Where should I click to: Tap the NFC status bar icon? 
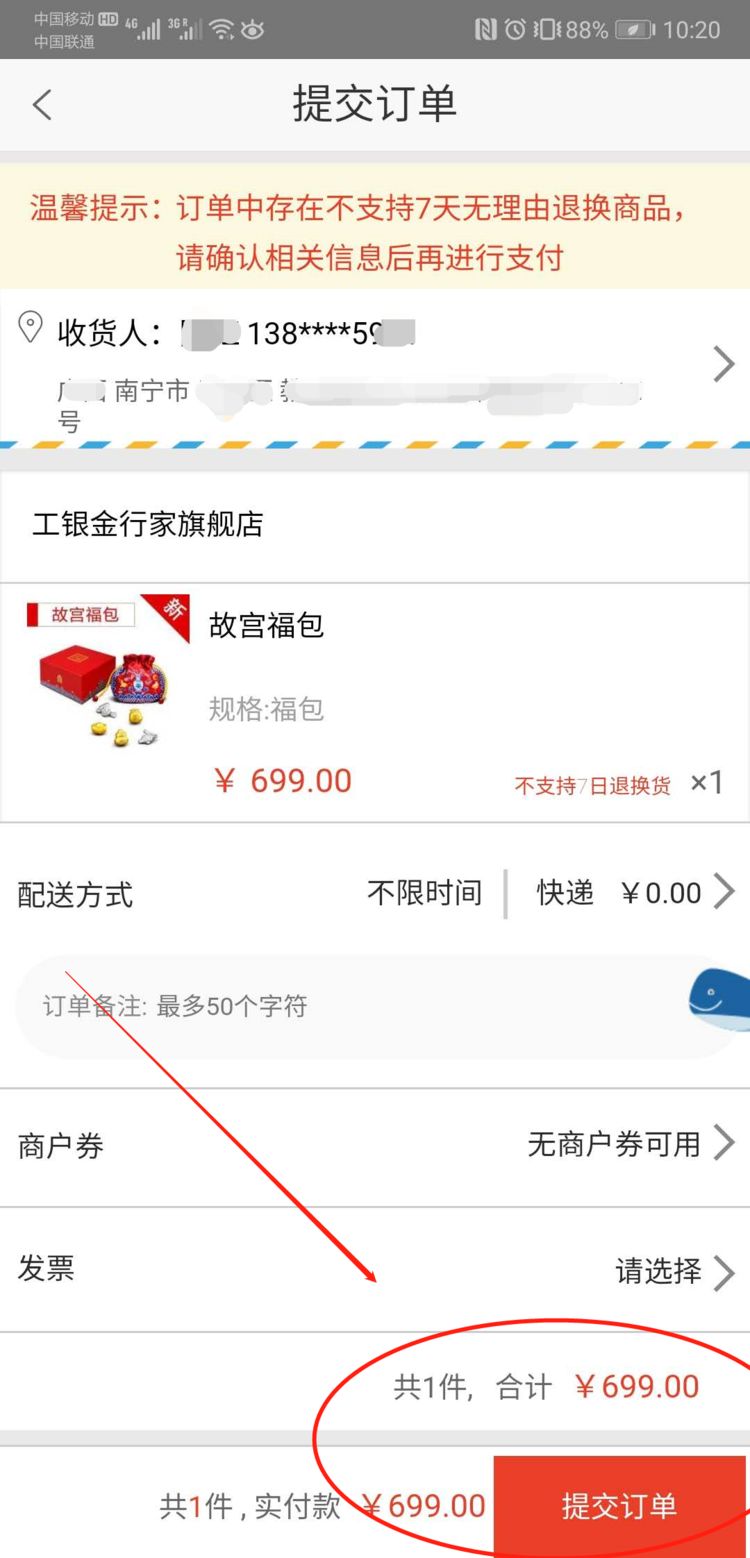(485, 29)
